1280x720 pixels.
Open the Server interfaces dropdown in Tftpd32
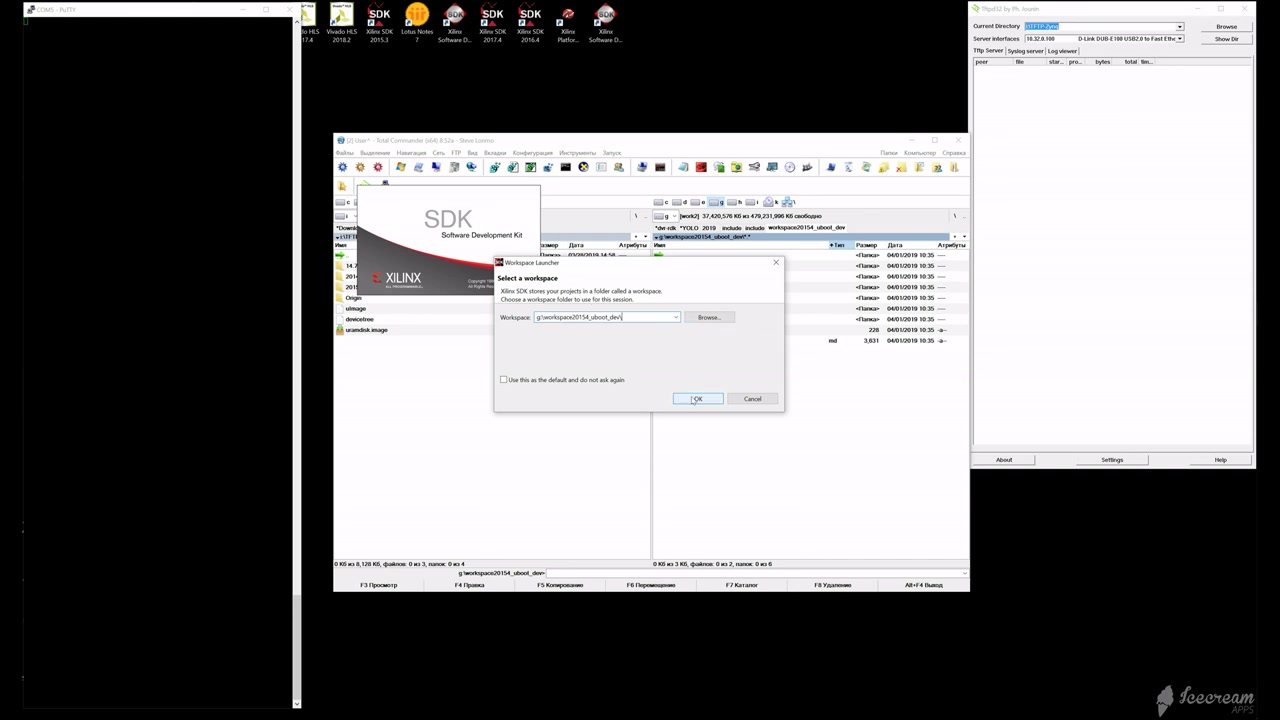click(1180, 39)
